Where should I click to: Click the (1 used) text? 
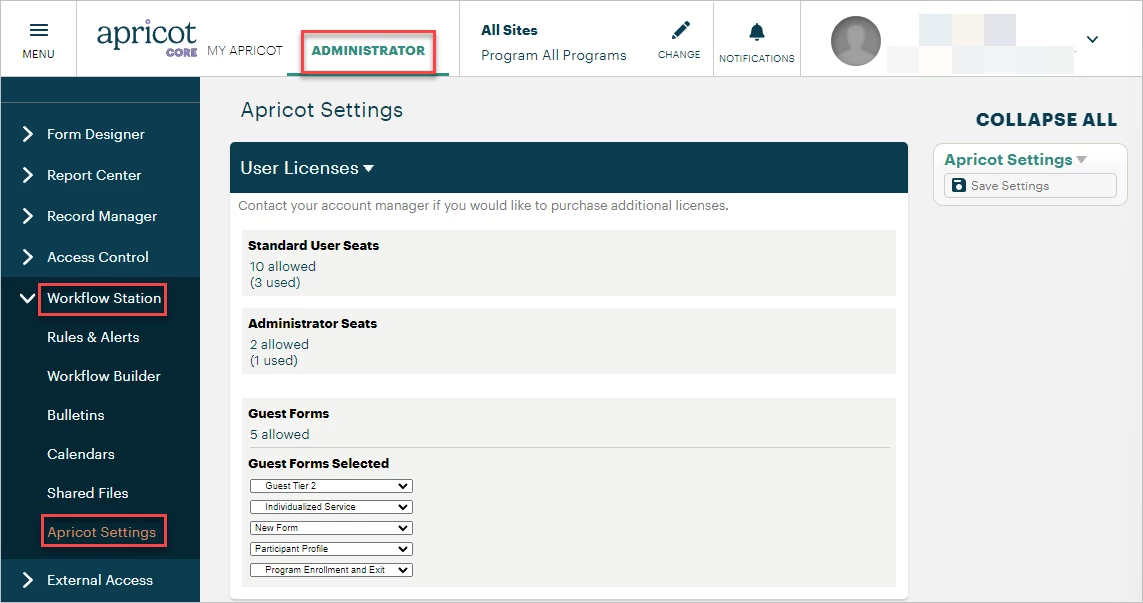pyautogui.click(x=273, y=360)
